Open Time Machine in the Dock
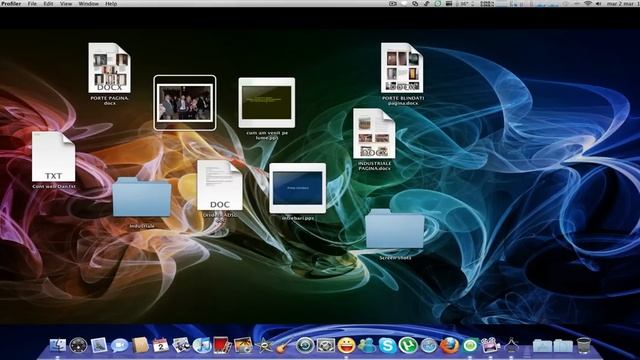Screen dimensions: 640x360 click(305, 346)
